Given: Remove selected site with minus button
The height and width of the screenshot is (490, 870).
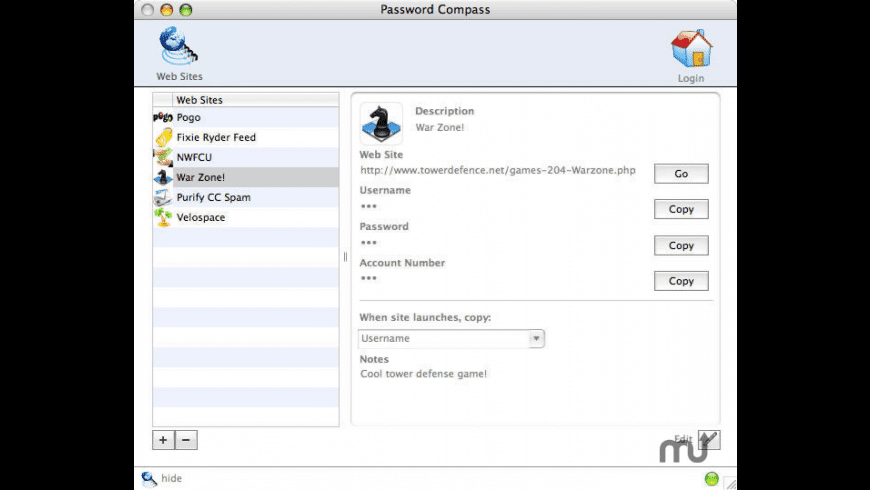Looking at the screenshot, I should click(x=186, y=440).
